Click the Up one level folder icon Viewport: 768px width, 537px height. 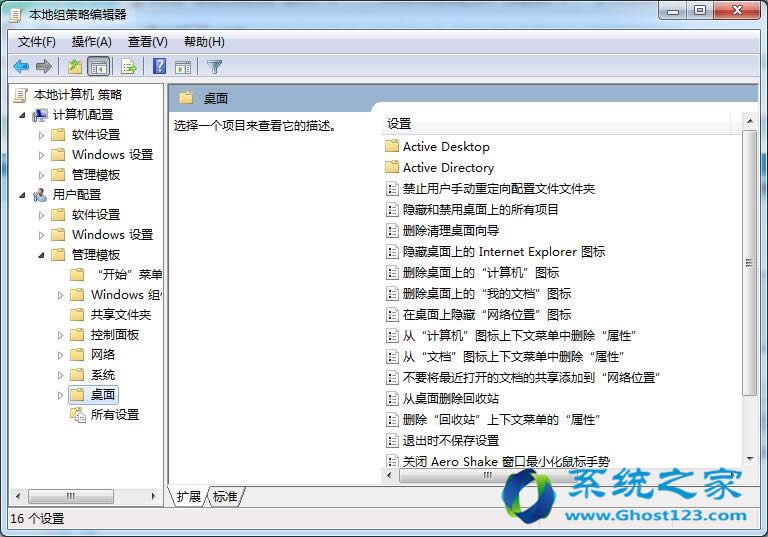click(75, 66)
